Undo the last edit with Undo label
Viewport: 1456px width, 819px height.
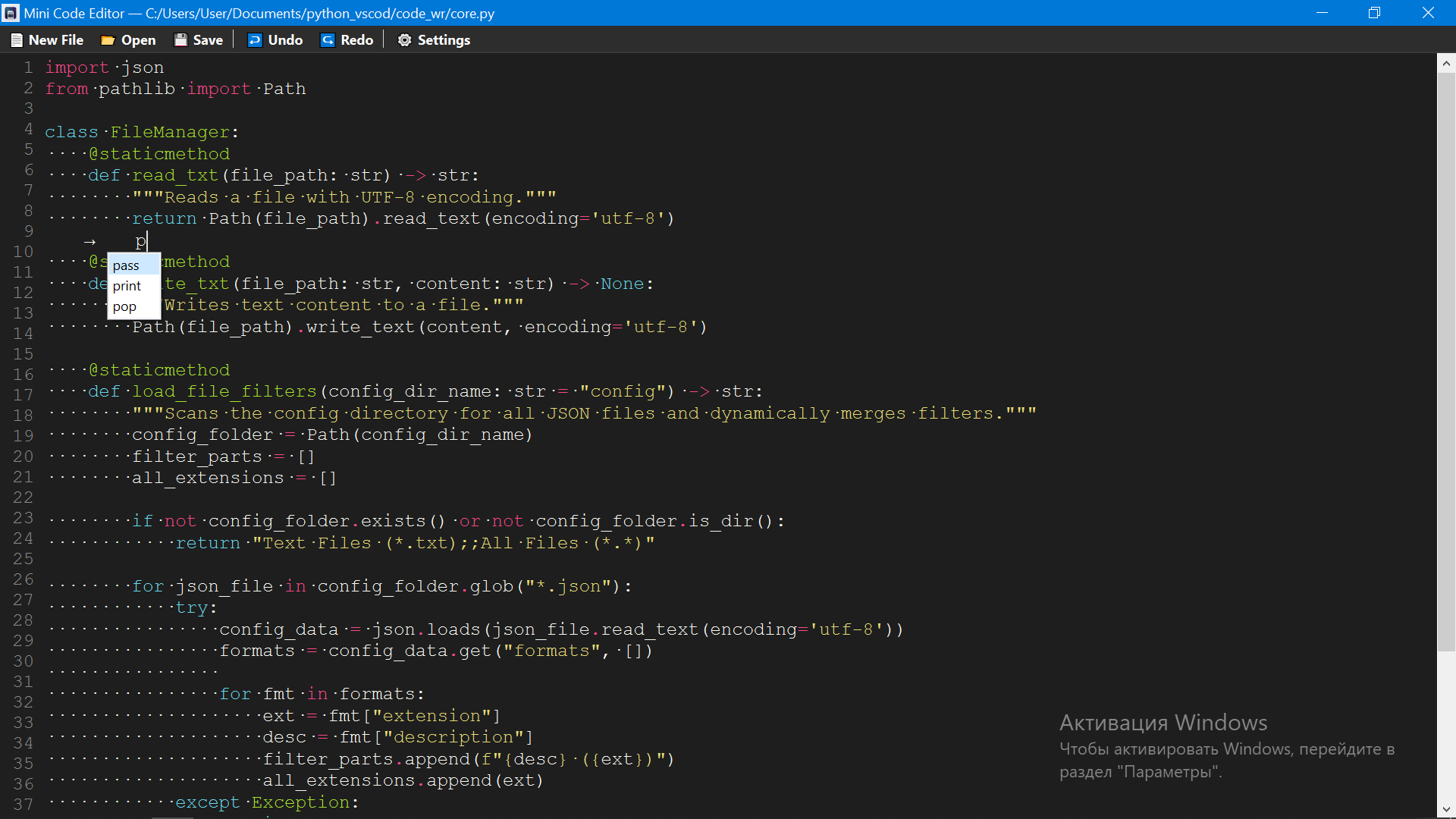click(285, 40)
